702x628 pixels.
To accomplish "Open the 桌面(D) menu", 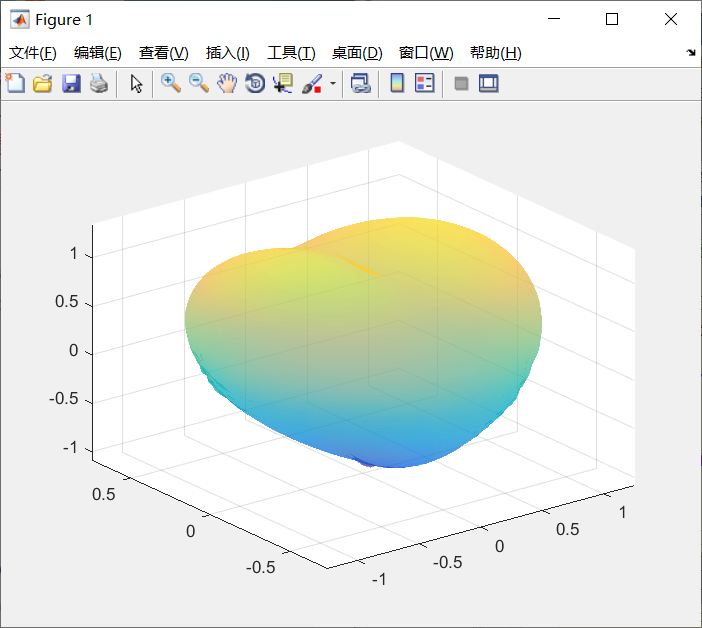I will (357, 53).
